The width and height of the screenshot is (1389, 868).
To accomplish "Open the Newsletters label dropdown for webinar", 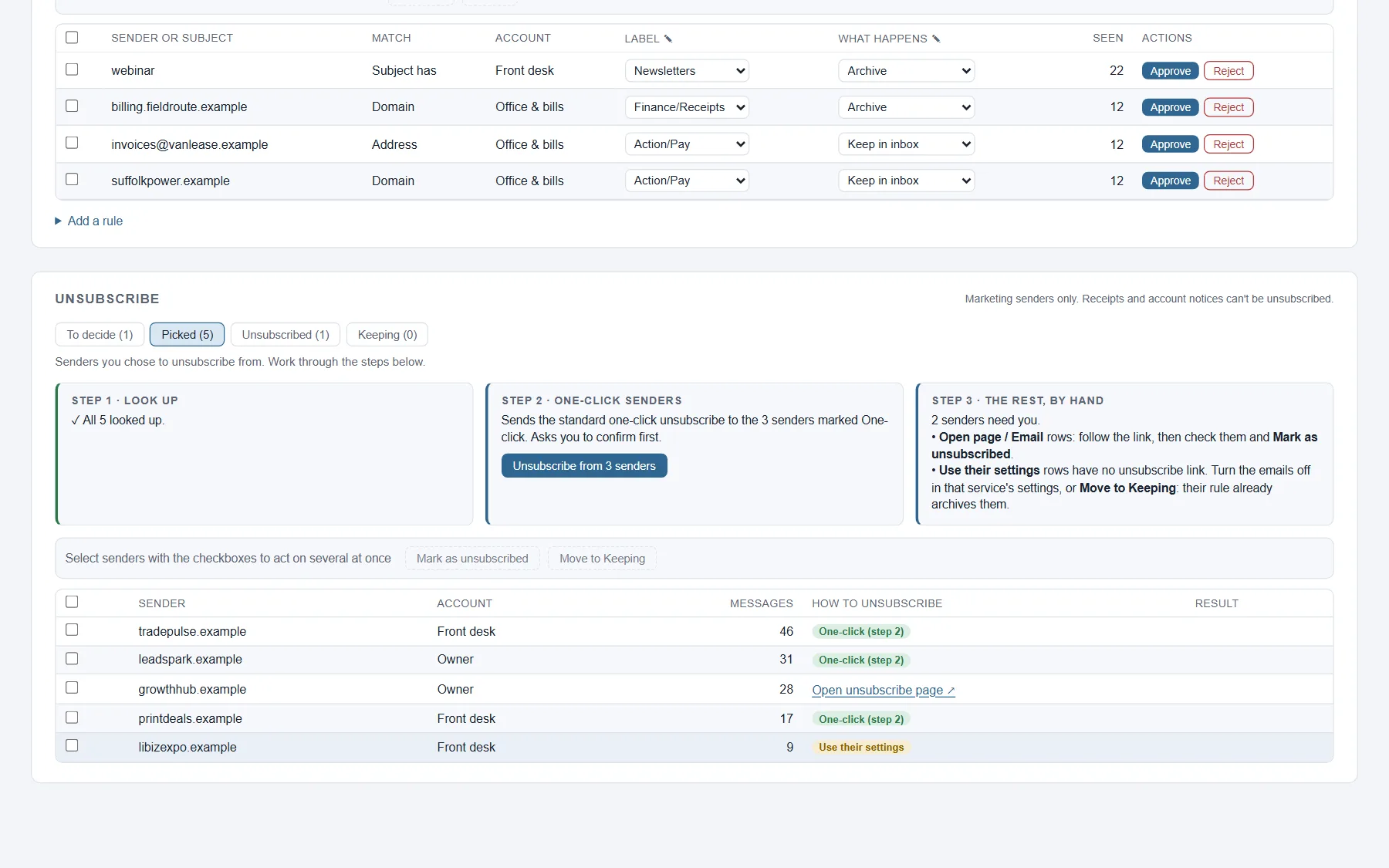I will [687, 71].
